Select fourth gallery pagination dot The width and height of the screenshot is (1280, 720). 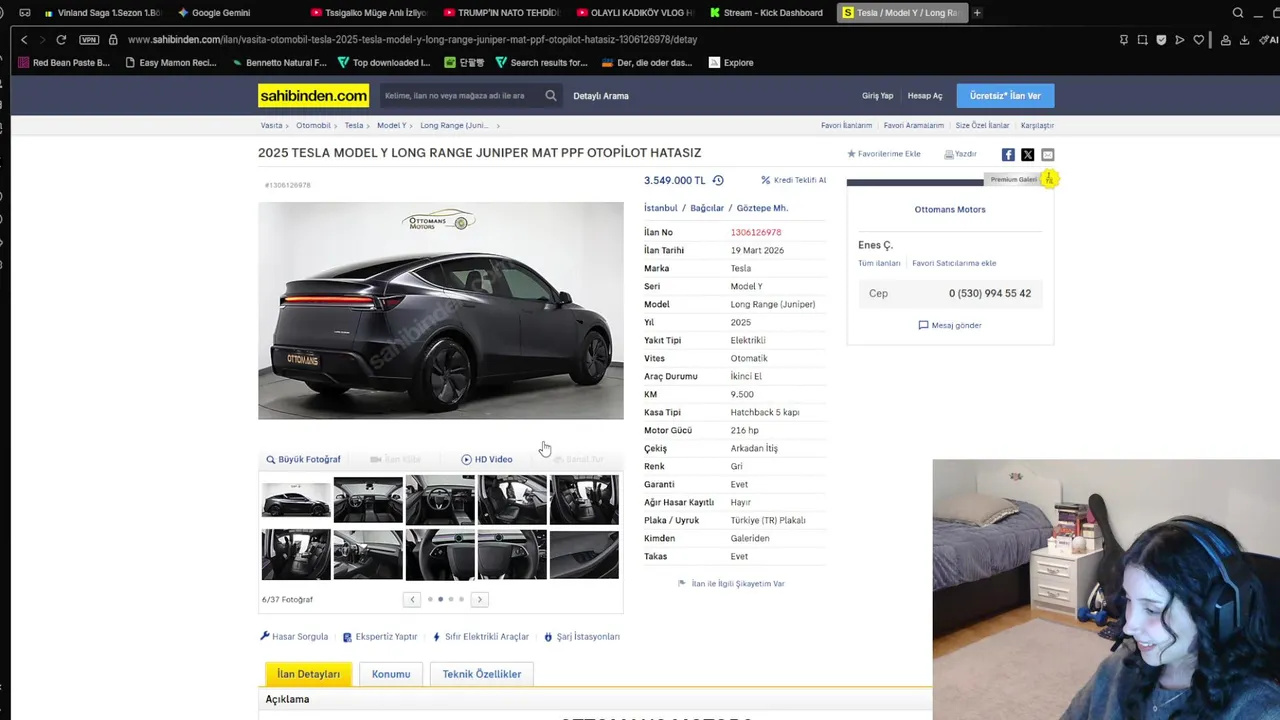pos(461,600)
